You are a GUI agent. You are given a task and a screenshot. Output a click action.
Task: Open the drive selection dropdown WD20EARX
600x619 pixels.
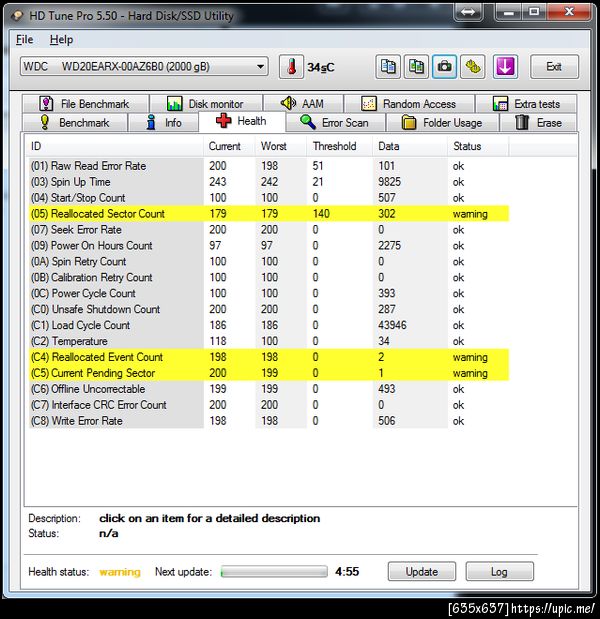144,66
